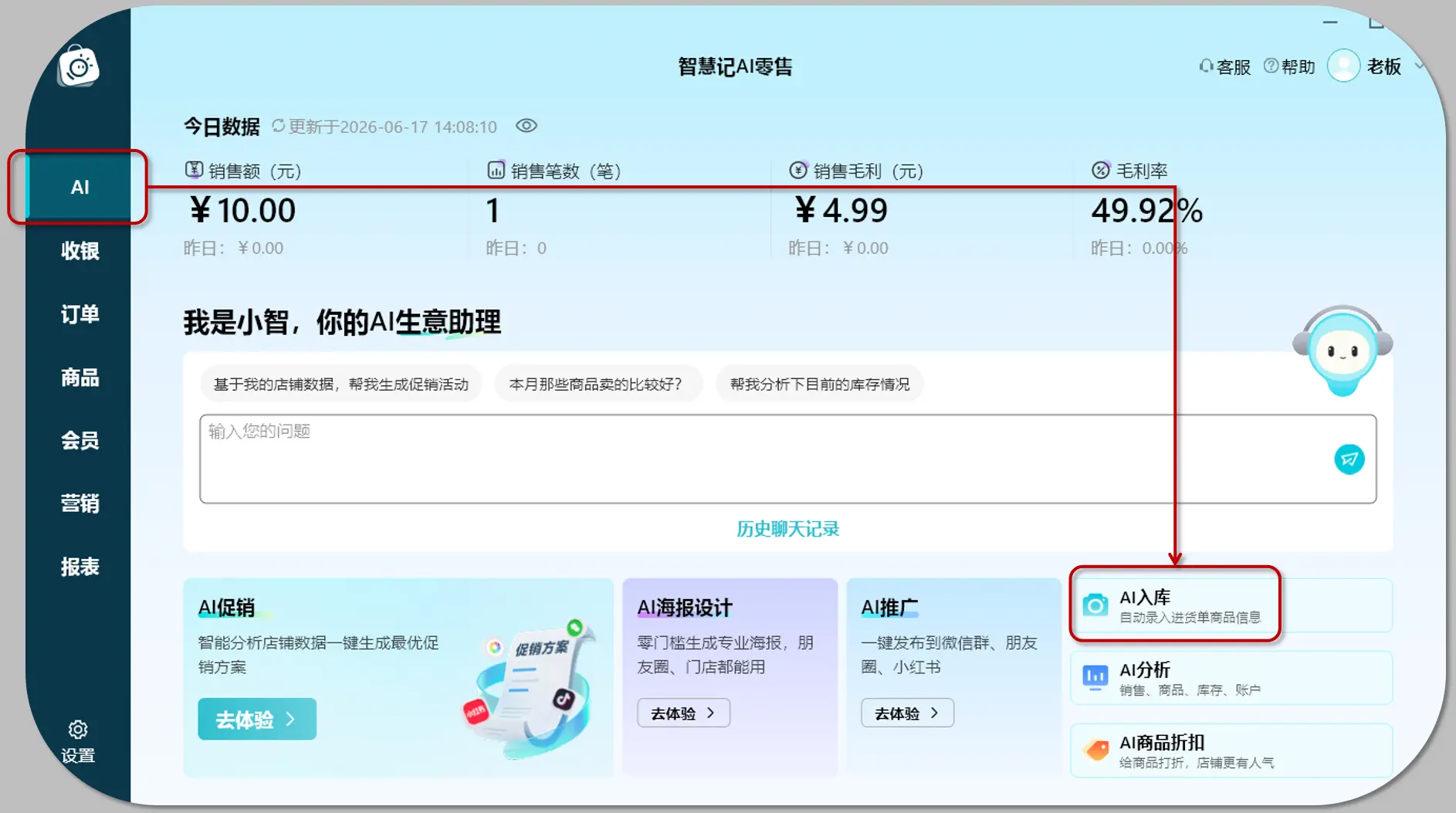
Task: Click the AI促销 card heading
Action: tap(226, 608)
